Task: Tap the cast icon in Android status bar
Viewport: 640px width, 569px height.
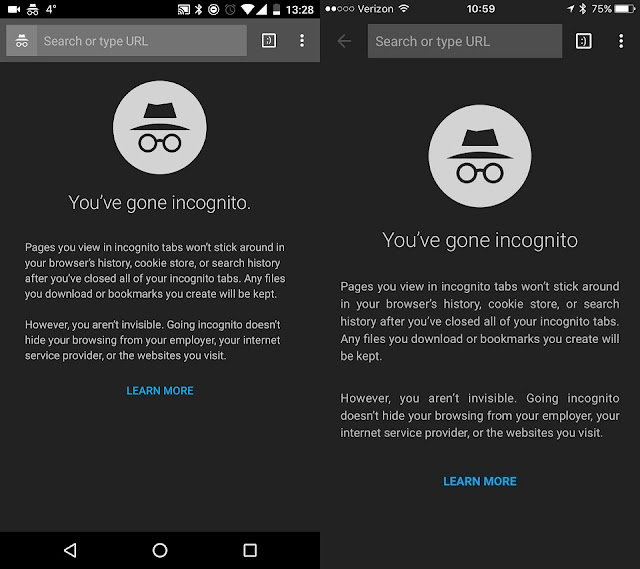Action: coord(184,9)
